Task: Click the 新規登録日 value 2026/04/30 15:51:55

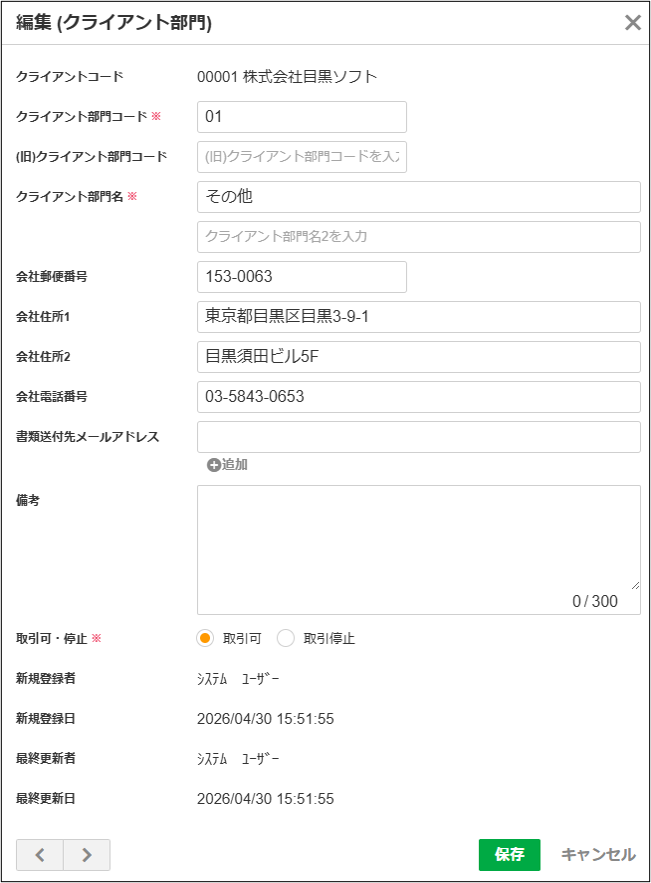Action: coord(265,719)
